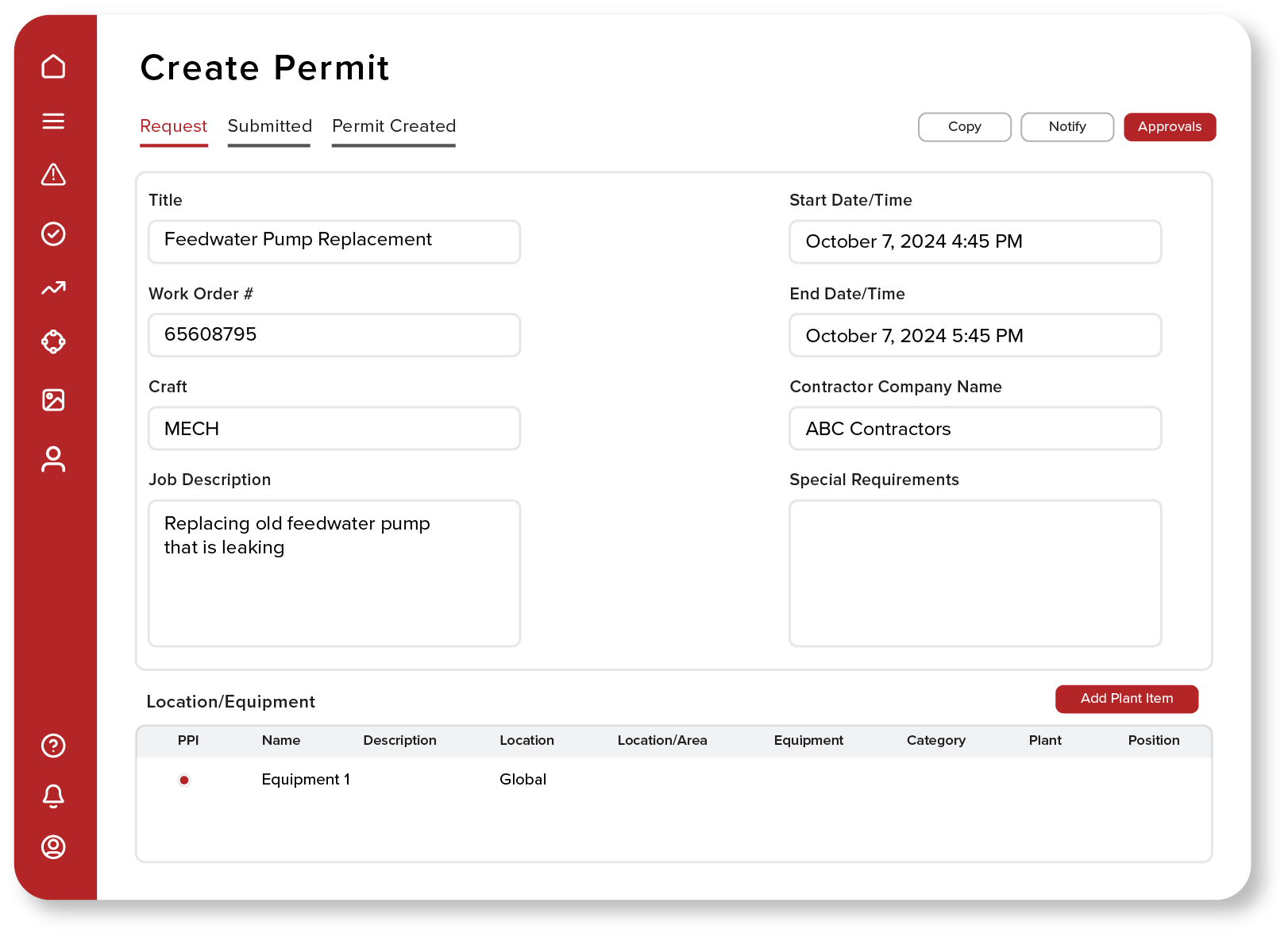Open the check-circle approvals icon
Viewport: 1288px width, 937px height.
[x=53, y=233]
